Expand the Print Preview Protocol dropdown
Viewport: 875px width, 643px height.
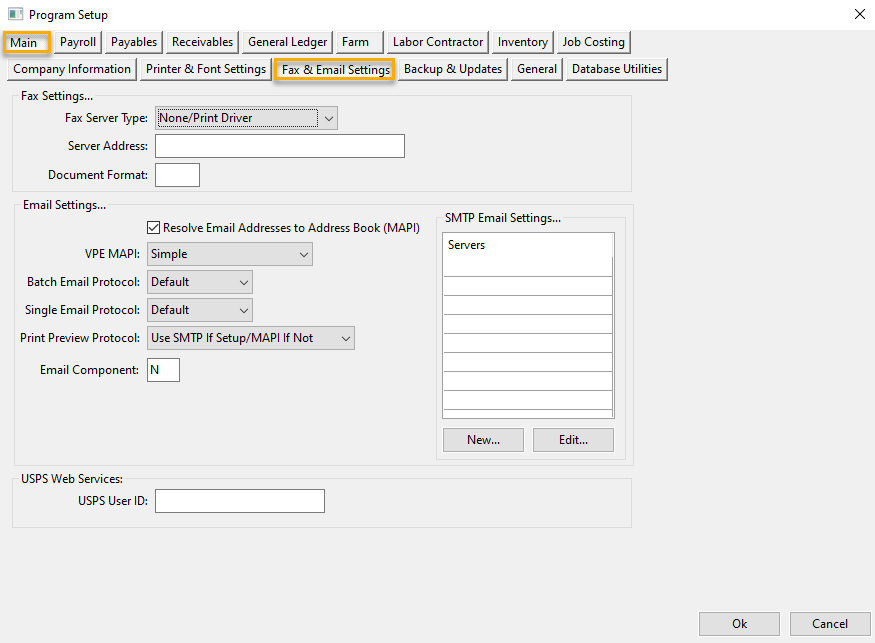[x=251, y=338]
